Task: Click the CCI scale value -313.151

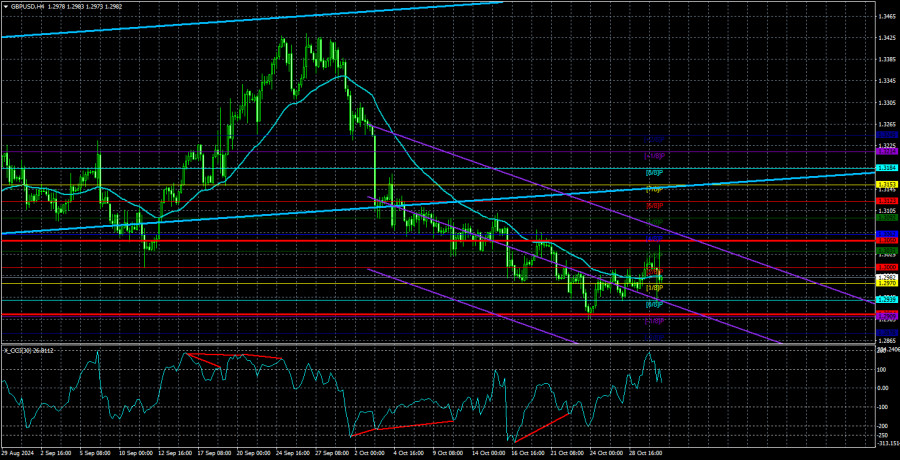Action: coord(887,443)
